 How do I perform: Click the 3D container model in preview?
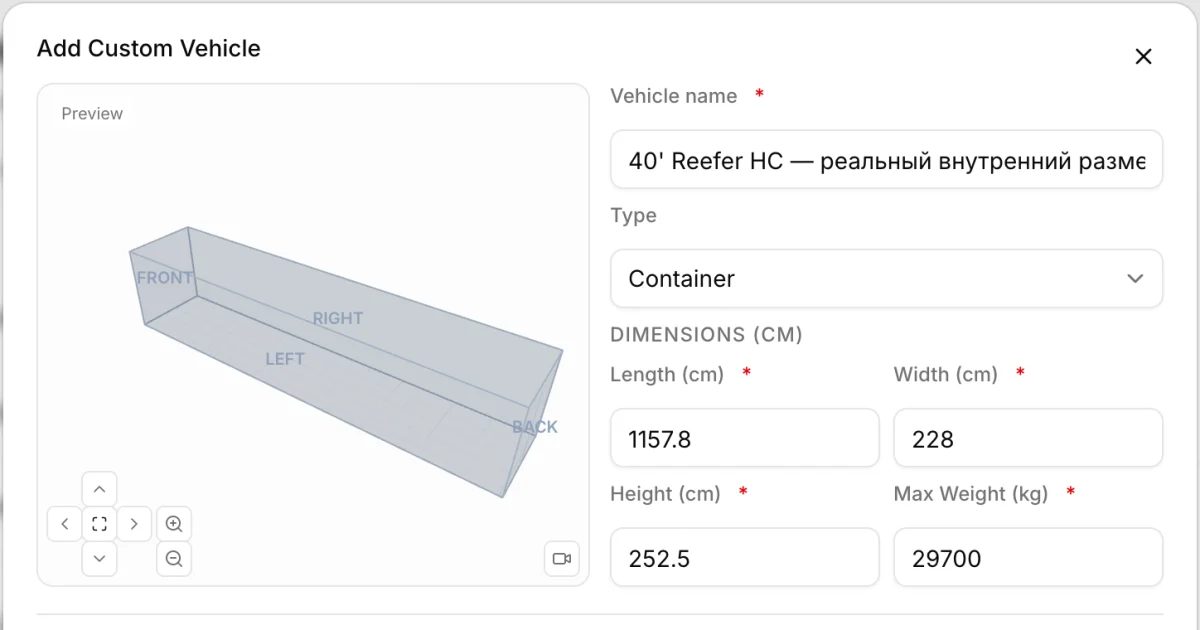pyautogui.click(x=346, y=360)
